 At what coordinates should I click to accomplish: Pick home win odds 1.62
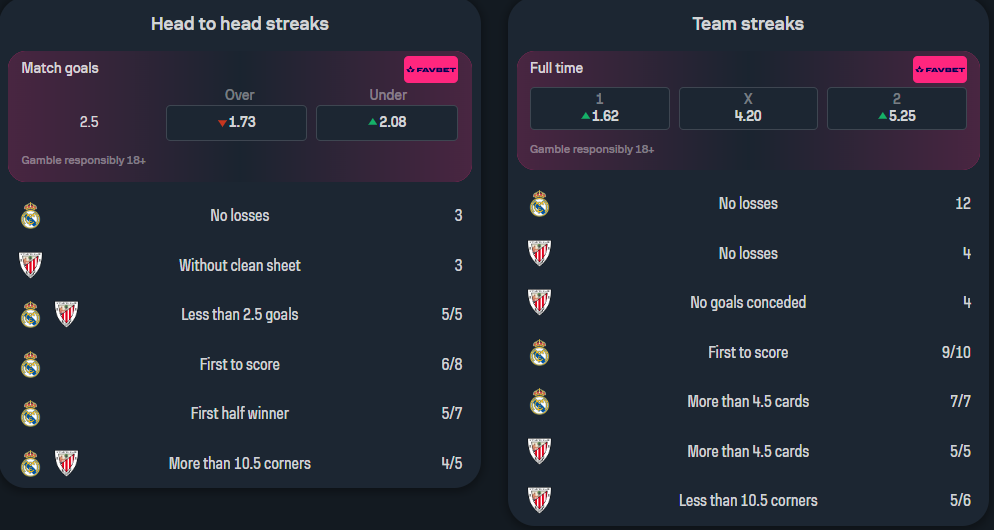pyautogui.click(x=600, y=109)
